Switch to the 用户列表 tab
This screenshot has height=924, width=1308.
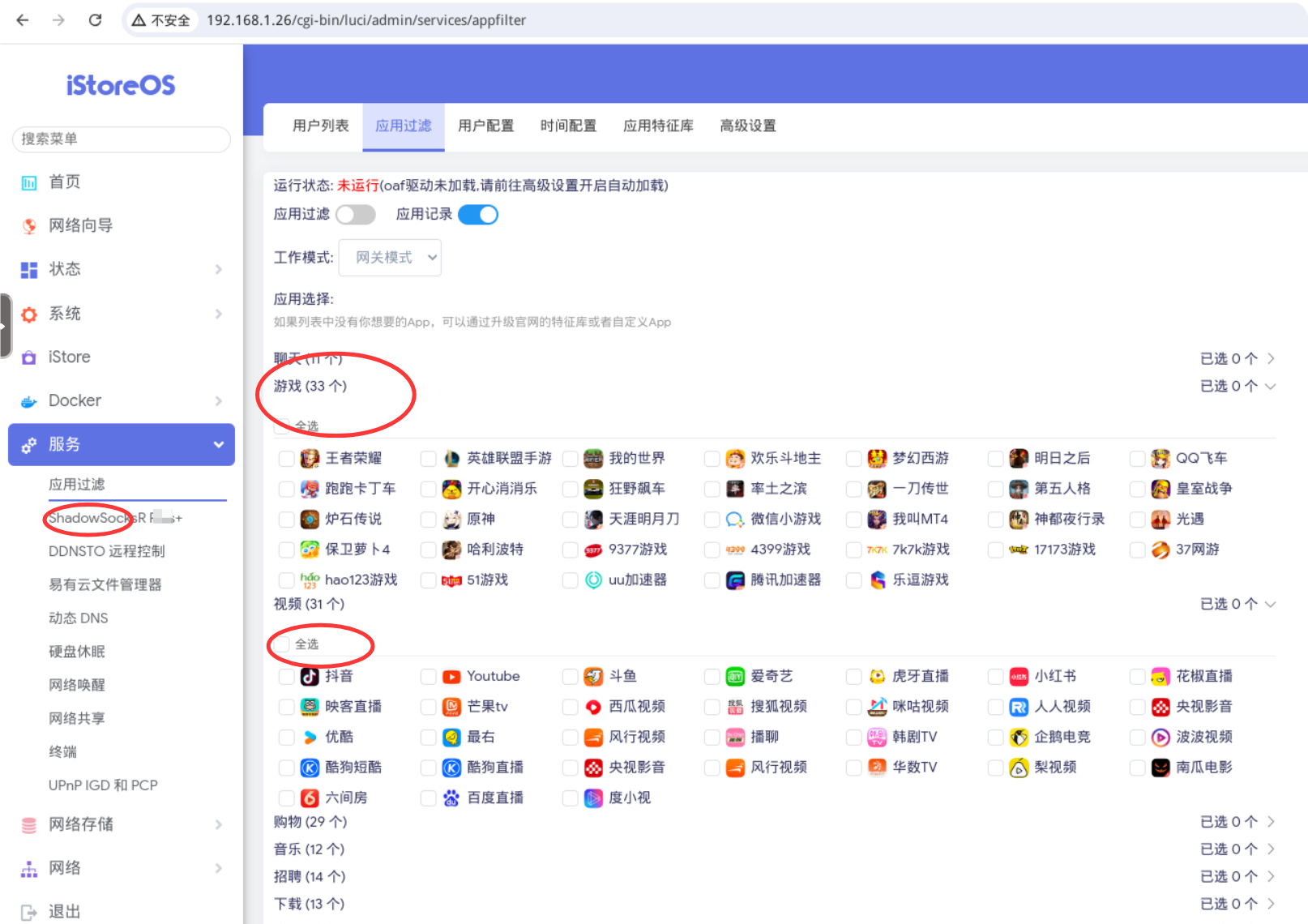coord(320,126)
